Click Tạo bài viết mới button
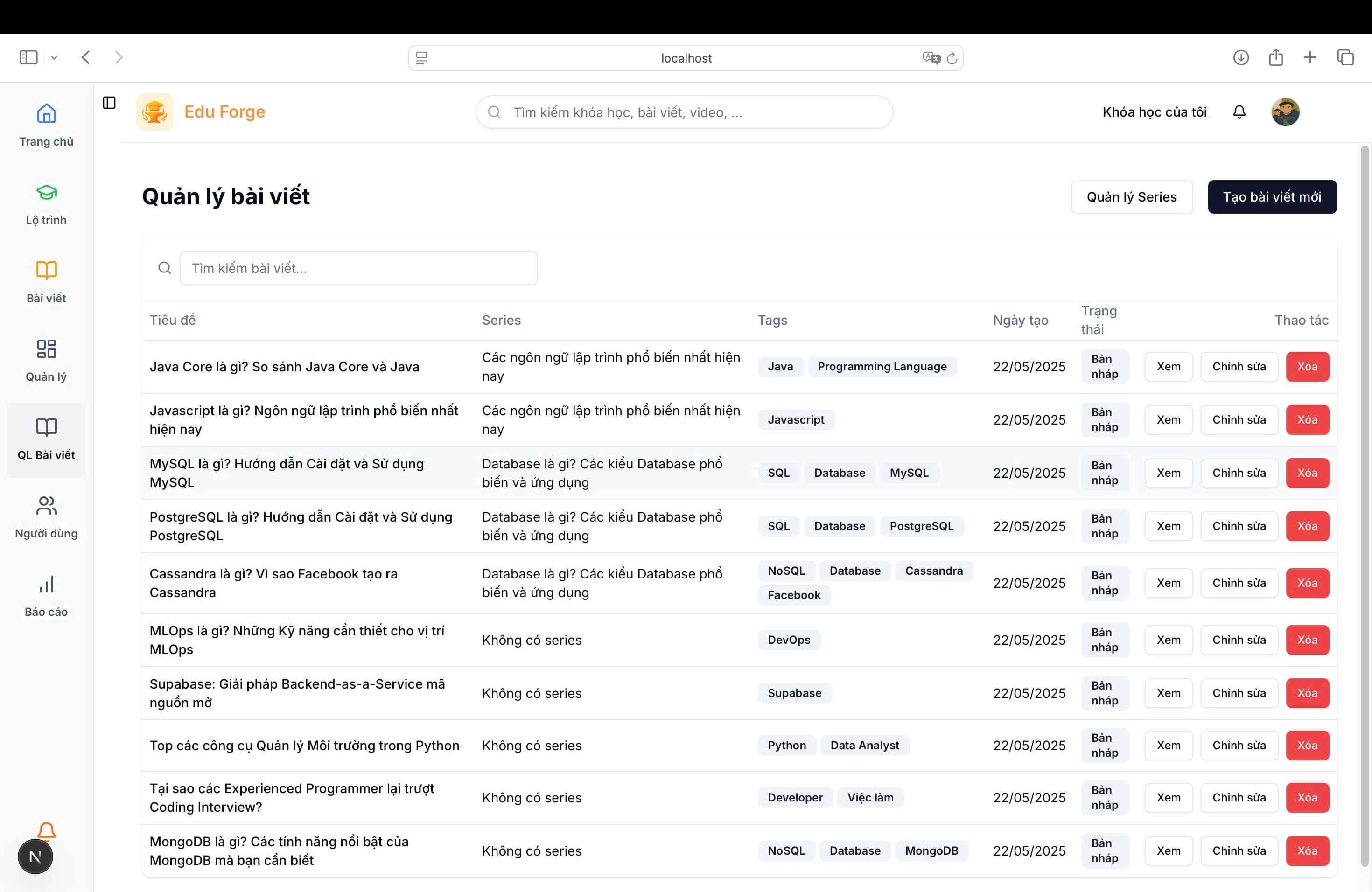This screenshot has width=1372, height=892. tap(1272, 196)
